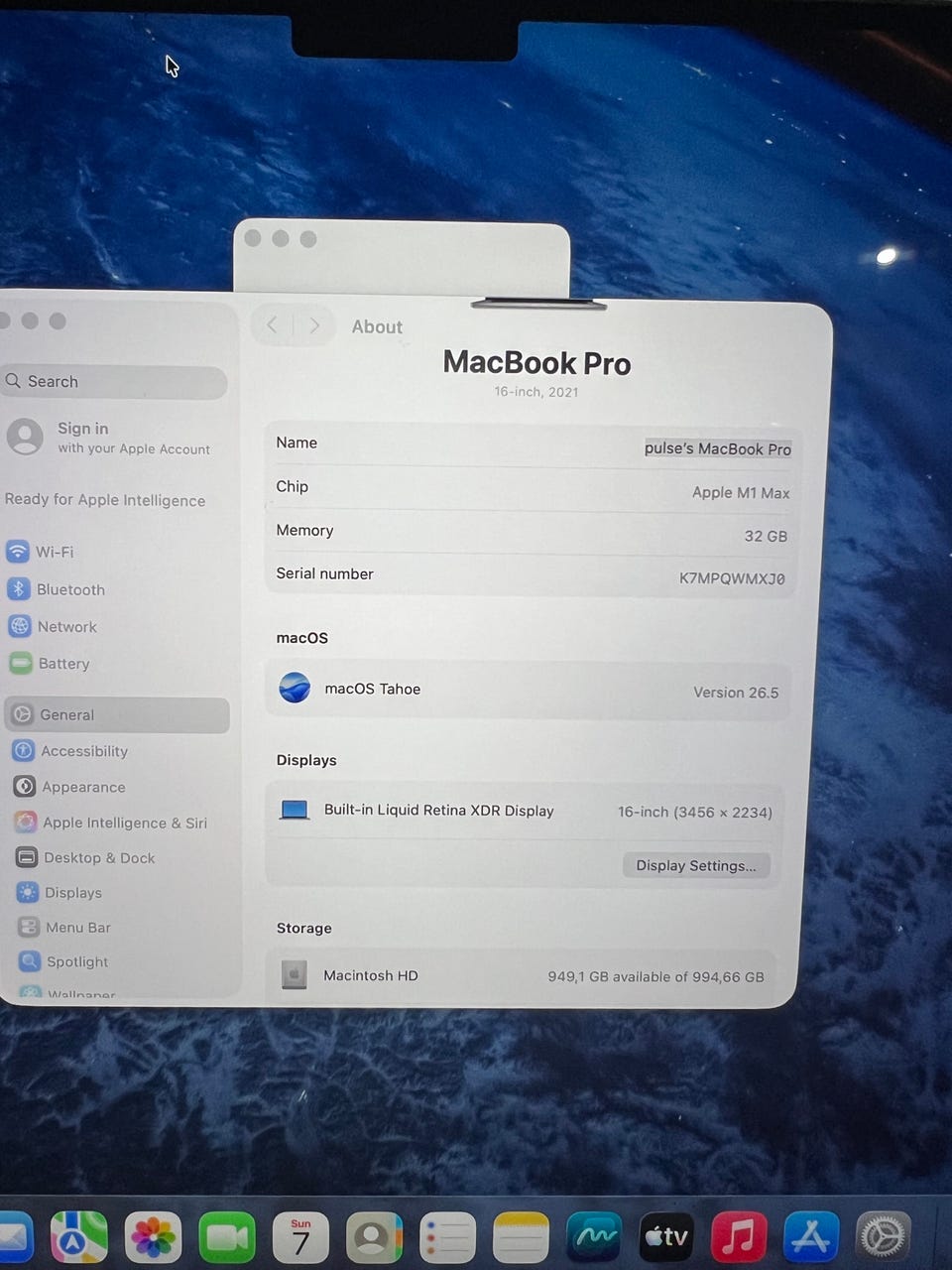Launch Music from the Dock

pyautogui.click(x=739, y=1237)
